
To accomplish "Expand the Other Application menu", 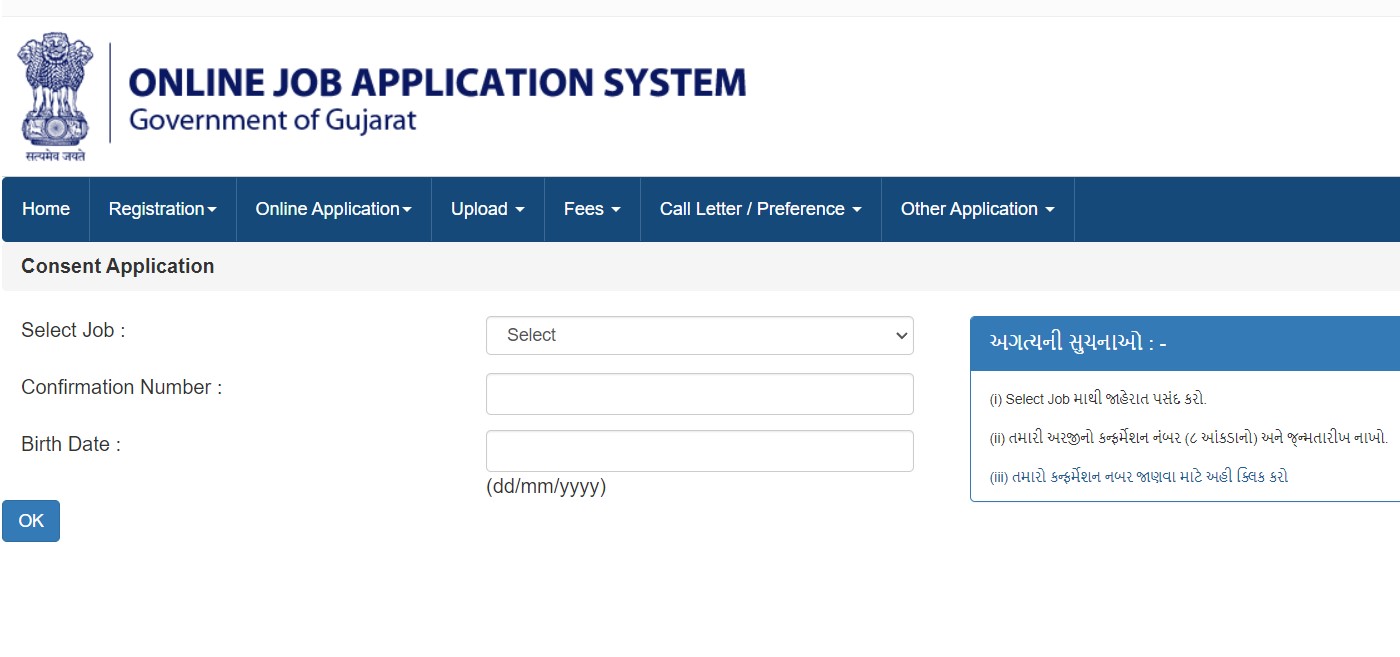I will (x=977, y=209).
